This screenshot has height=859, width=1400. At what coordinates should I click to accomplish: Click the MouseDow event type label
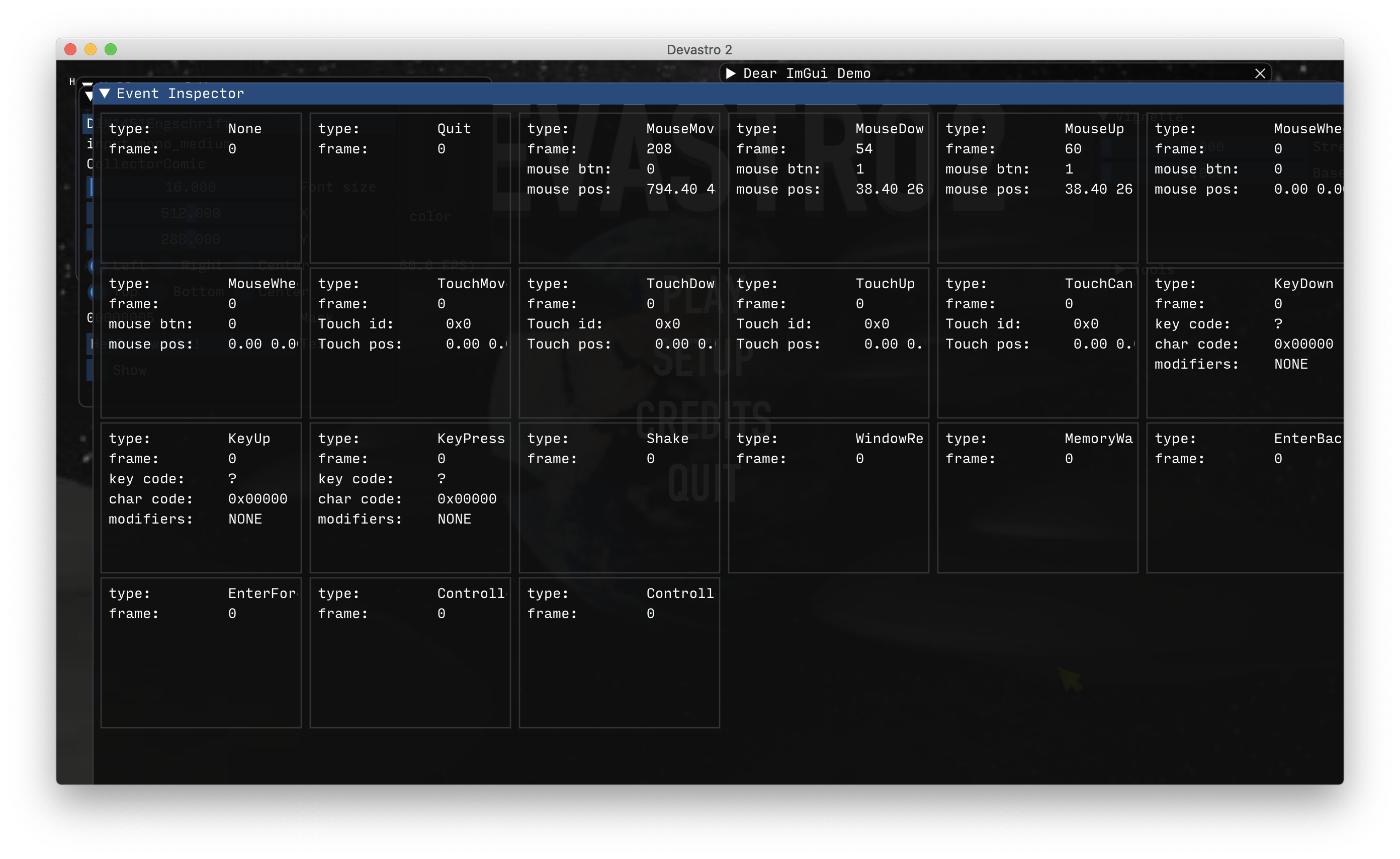coord(890,129)
